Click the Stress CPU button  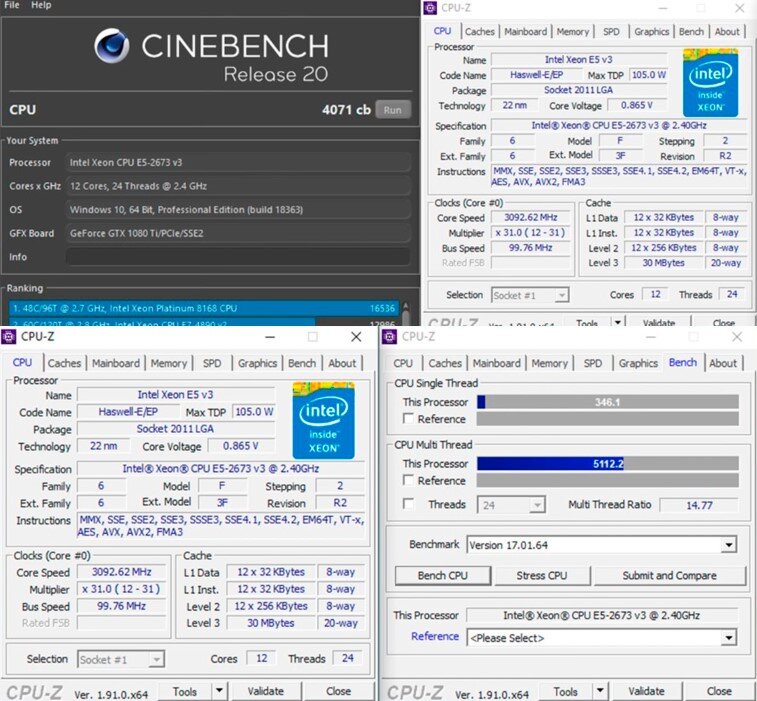[542, 575]
